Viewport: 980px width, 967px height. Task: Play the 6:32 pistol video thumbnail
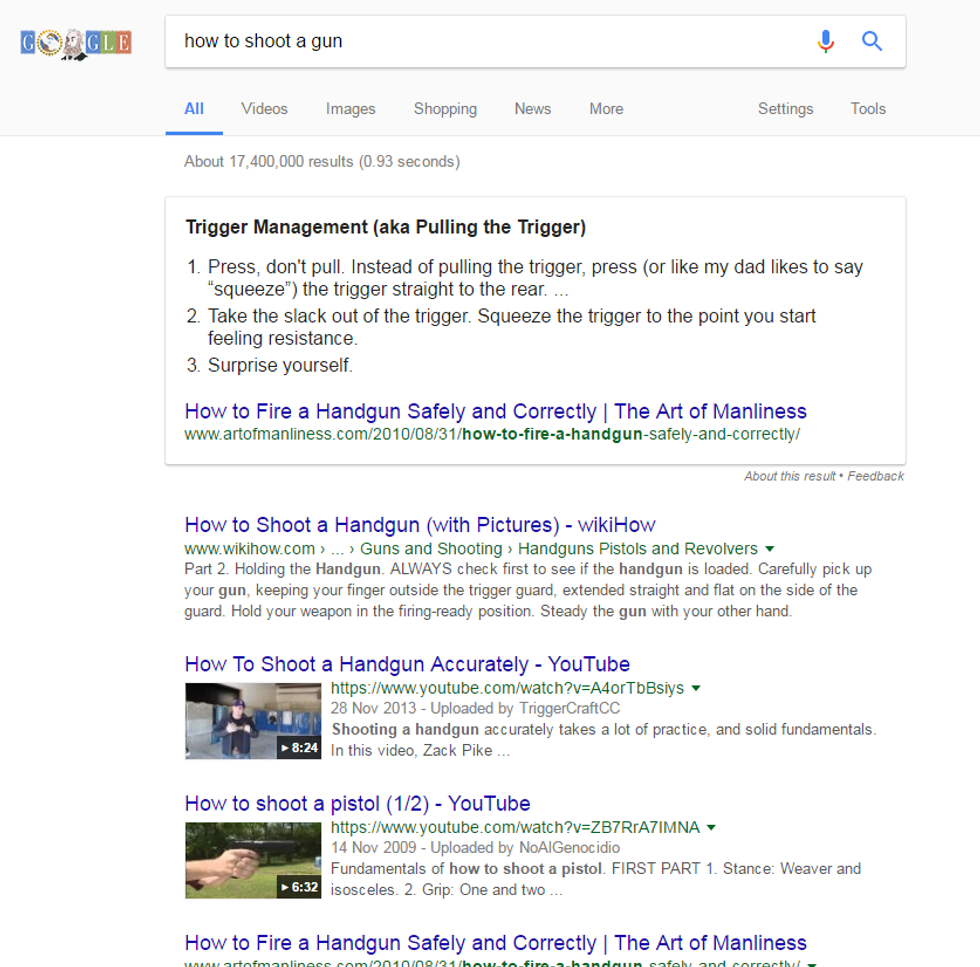[253, 860]
